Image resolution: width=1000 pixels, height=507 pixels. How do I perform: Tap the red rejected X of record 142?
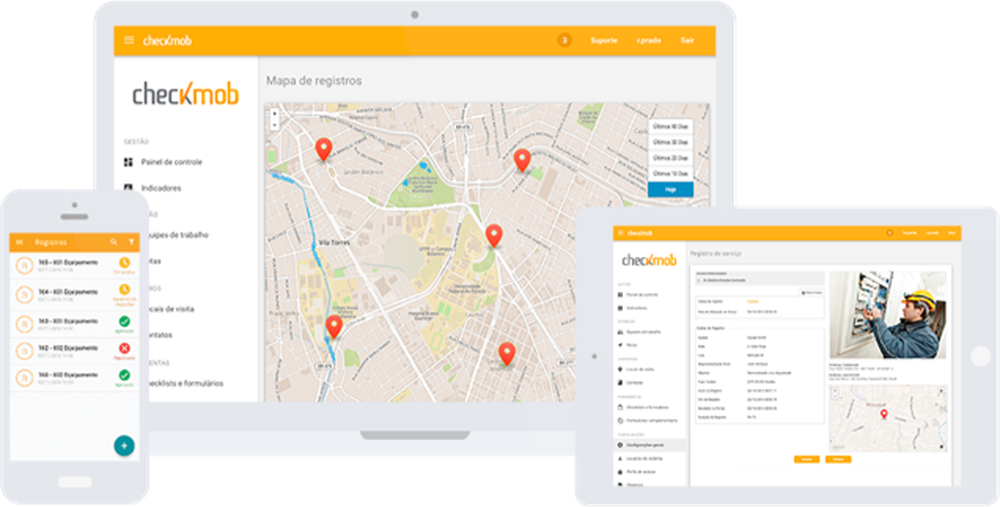pyautogui.click(x=124, y=348)
